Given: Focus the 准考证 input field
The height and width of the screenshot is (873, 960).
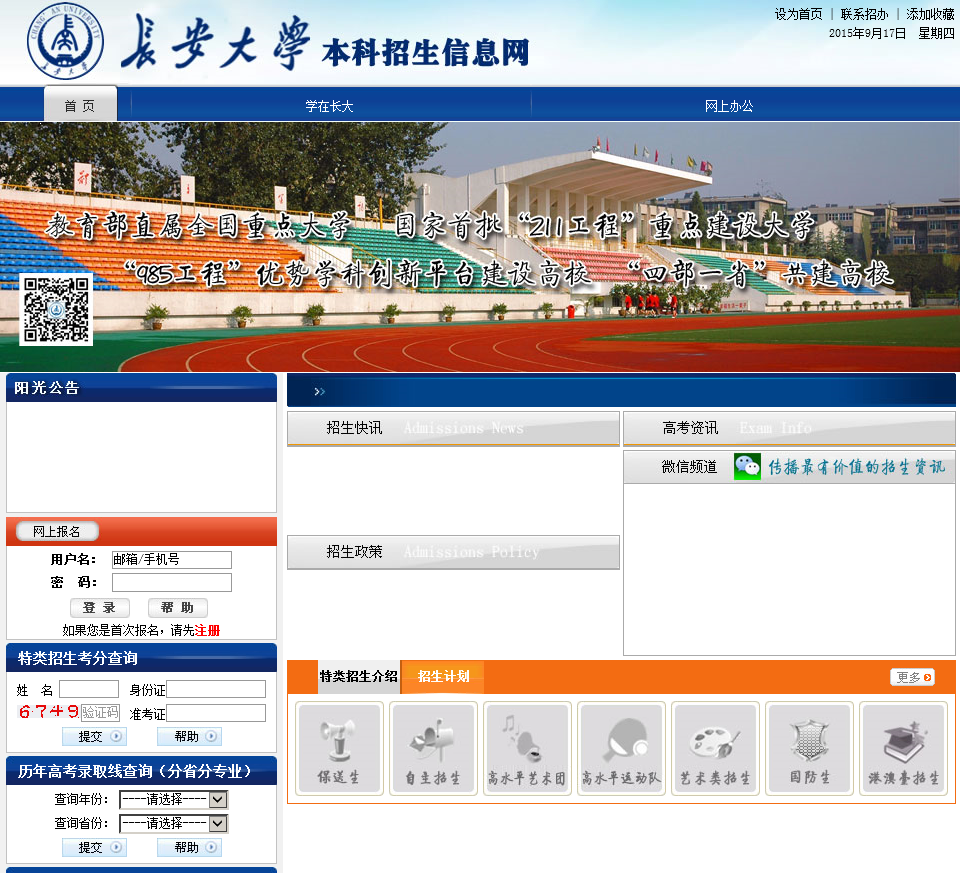Looking at the screenshot, I should coord(216,713).
